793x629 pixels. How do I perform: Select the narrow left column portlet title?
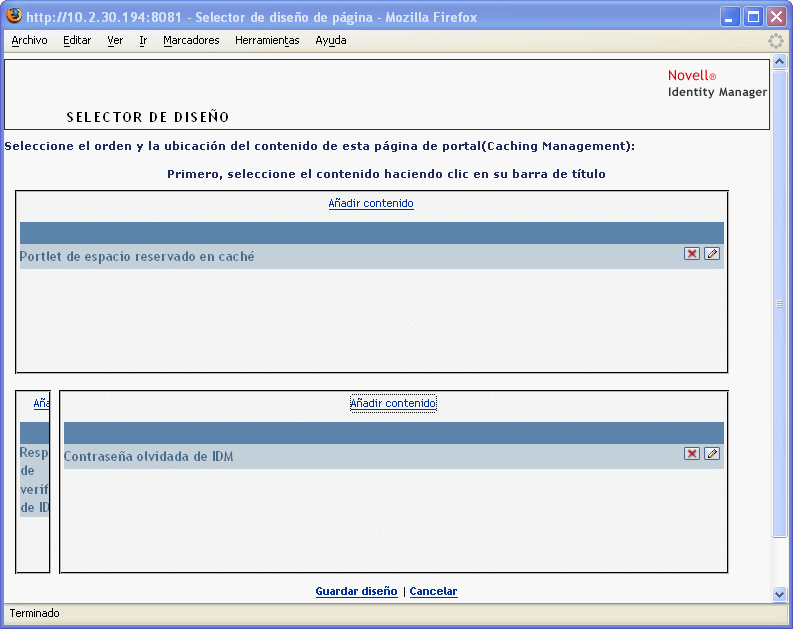point(34,480)
